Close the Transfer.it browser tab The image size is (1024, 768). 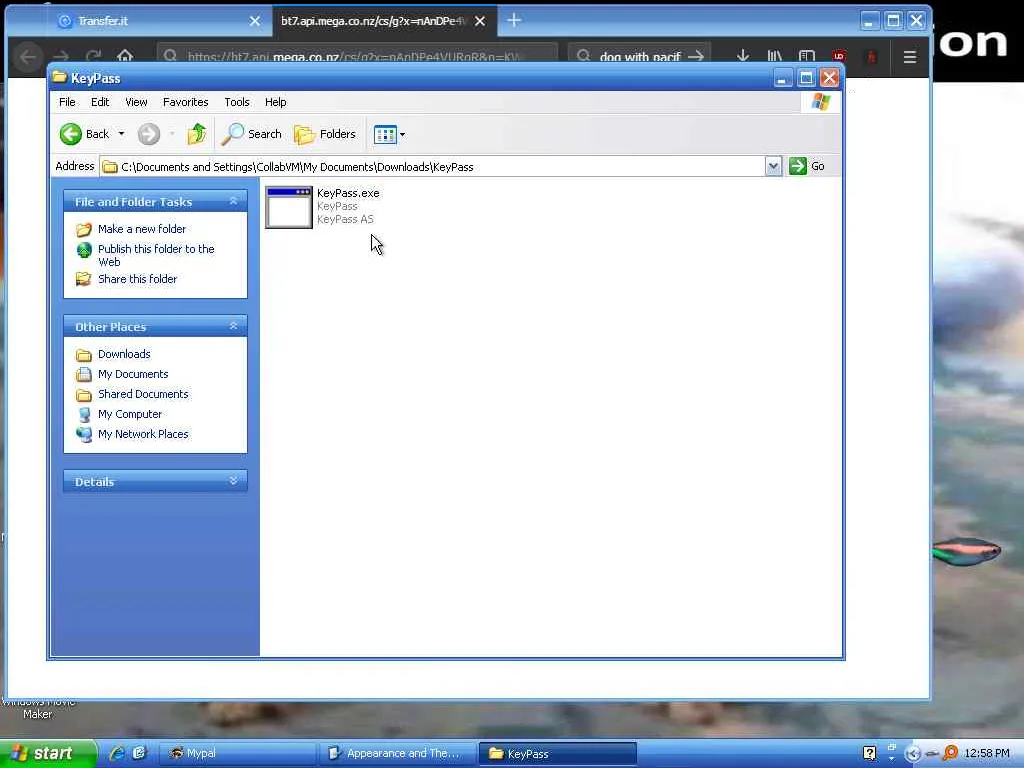255,21
